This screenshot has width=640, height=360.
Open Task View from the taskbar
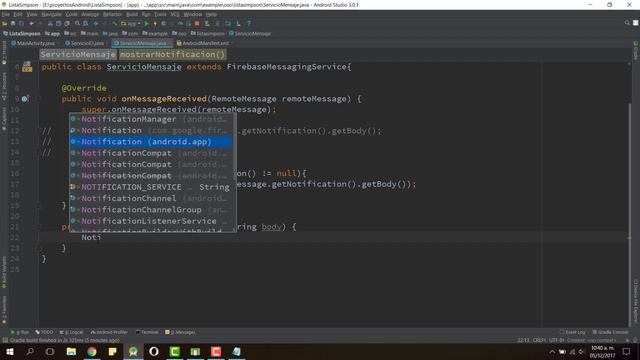(x=50, y=351)
